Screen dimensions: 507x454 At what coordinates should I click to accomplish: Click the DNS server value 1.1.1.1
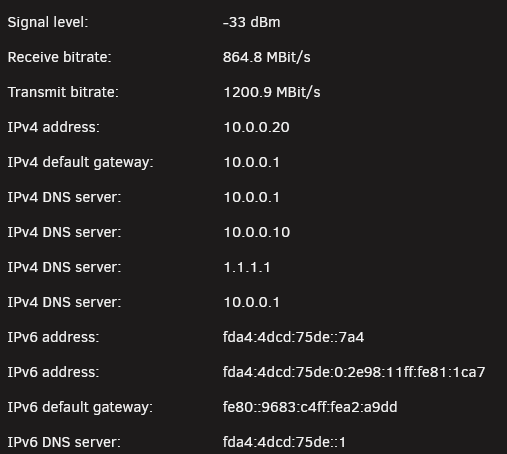[x=247, y=267]
